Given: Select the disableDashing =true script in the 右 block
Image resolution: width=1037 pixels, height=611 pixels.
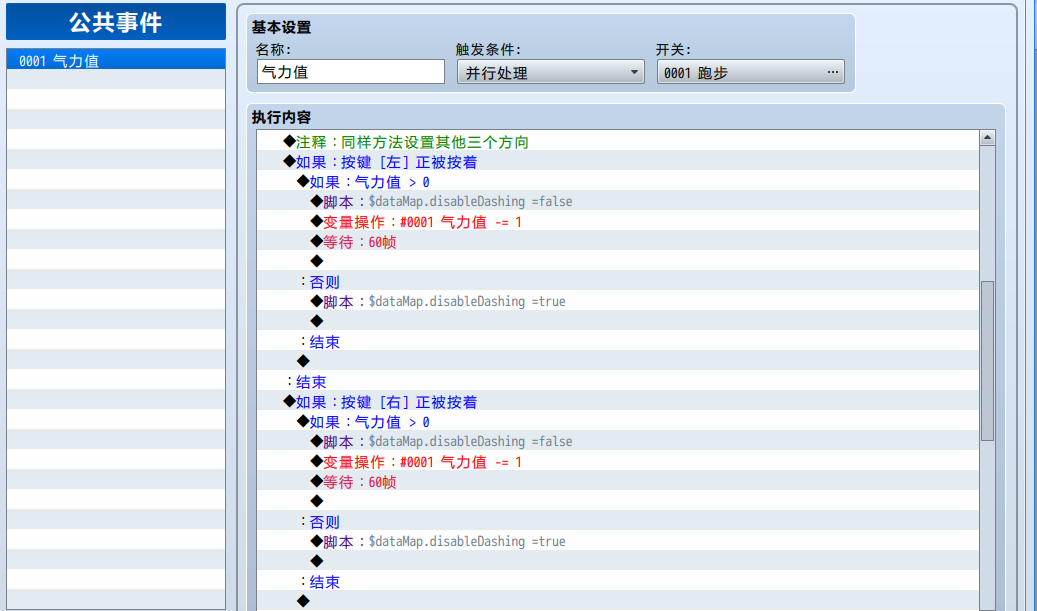Looking at the screenshot, I should click(x=618, y=541).
